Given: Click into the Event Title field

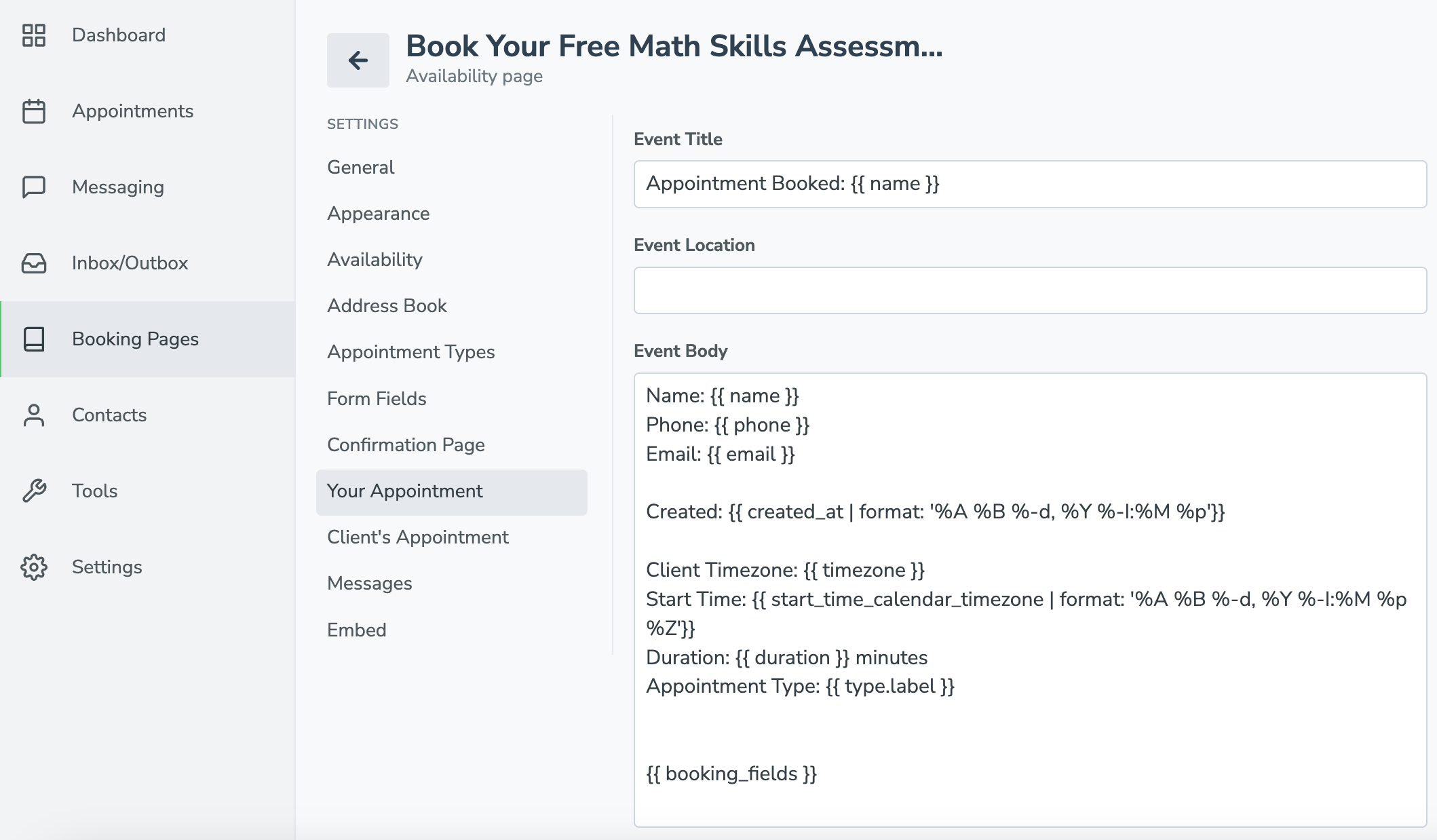Looking at the screenshot, I should point(1030,184).
